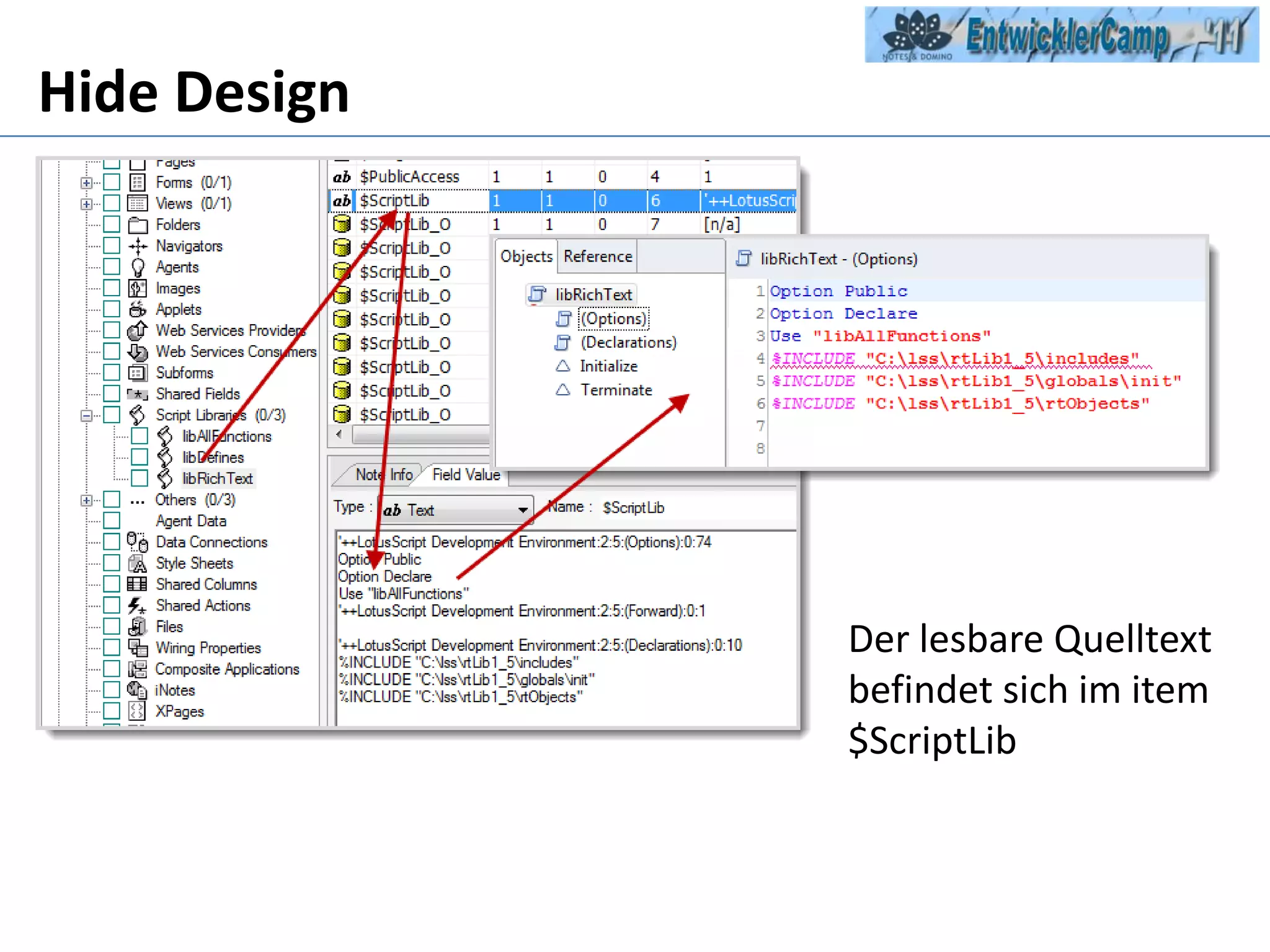The width and height of the screenshot is (1270, 952).
Task: Tick the libAllFunctions checkbox
Action: (x=140, y=436)
